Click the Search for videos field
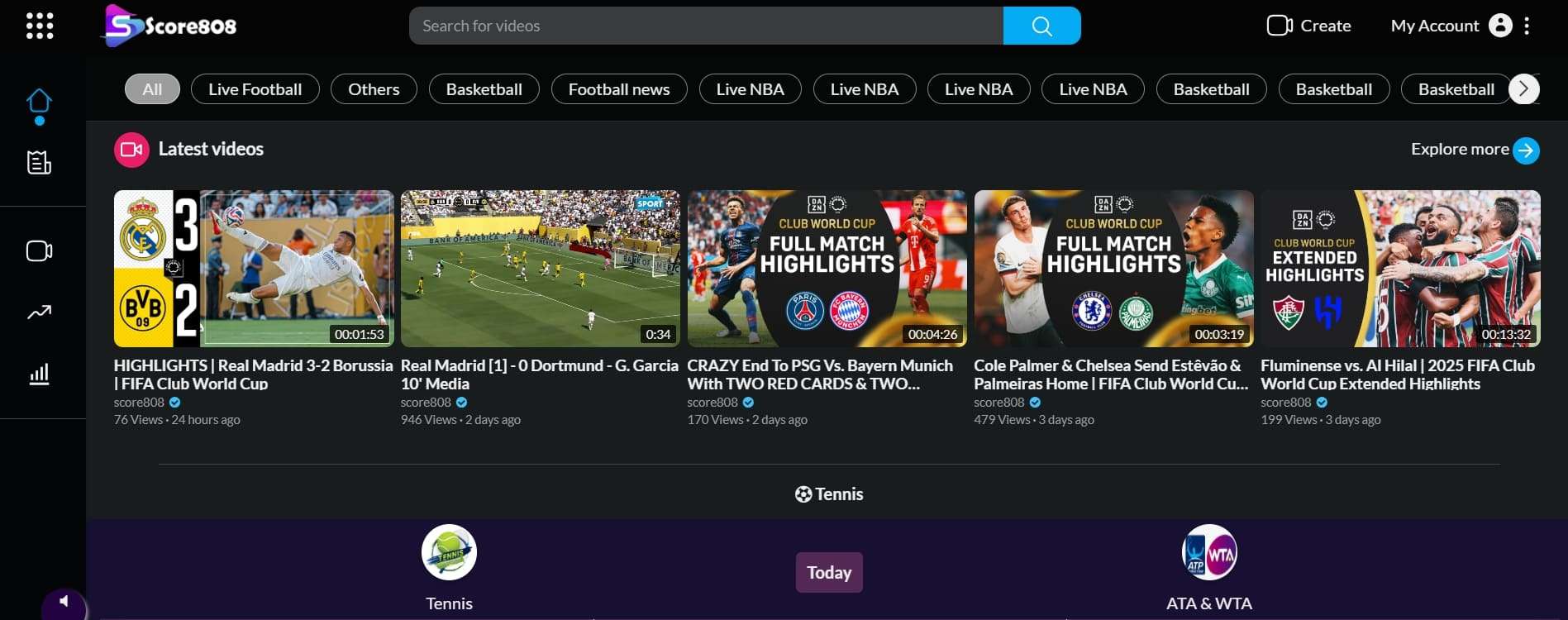Viewport: 1568px width, 620px height. click(706, 26)
